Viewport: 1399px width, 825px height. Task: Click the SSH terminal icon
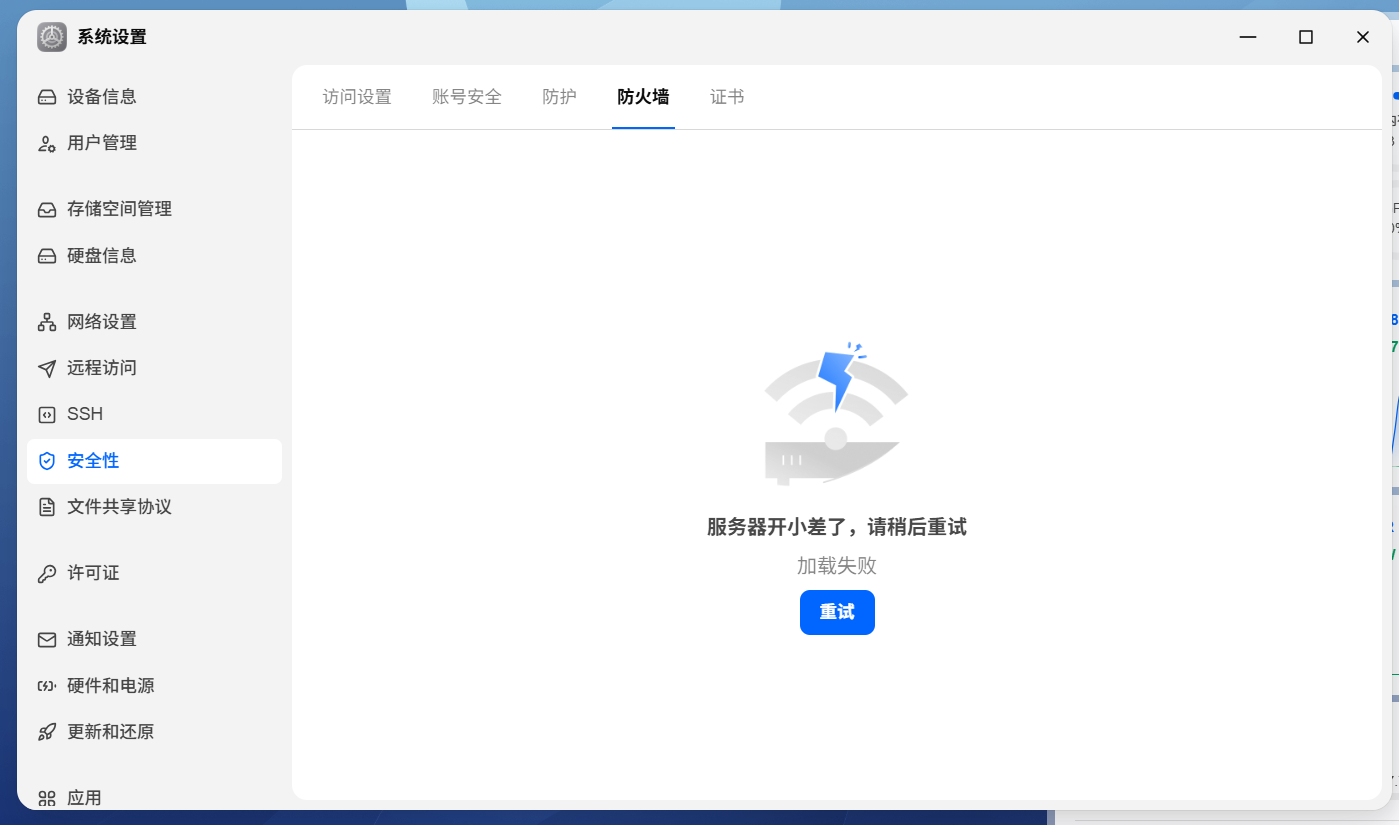click(47, 414)
